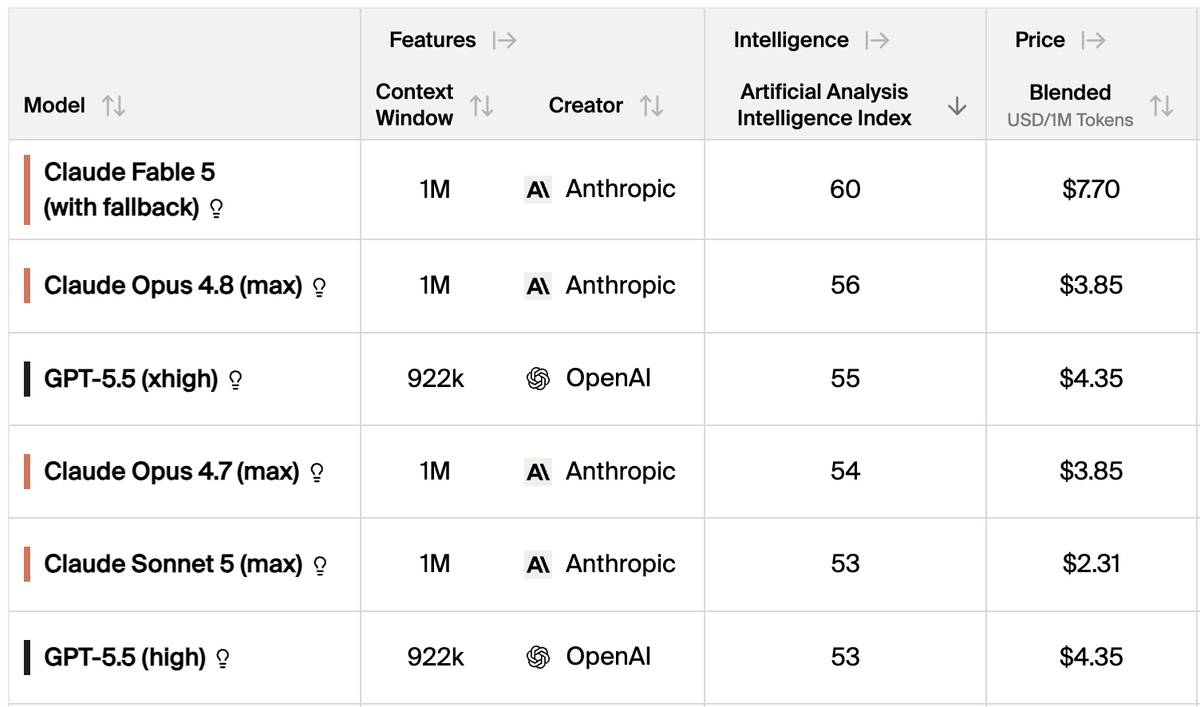Viewport: 1200px width, 707px height.
Task: Sort by Intelligence Index down arrow
Action: coord(957,105)
